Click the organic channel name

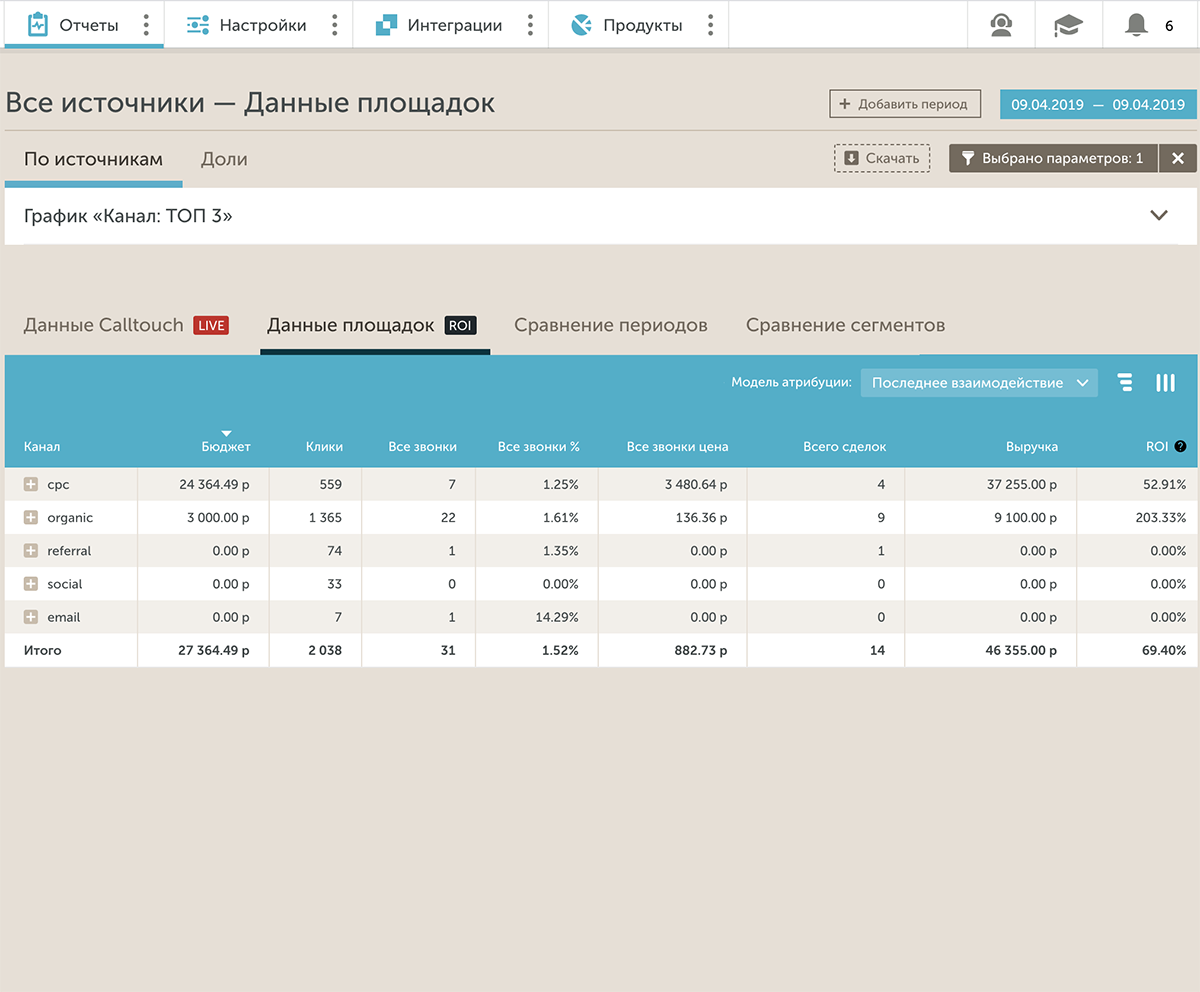pyautogui.click(x=70, y=518)
